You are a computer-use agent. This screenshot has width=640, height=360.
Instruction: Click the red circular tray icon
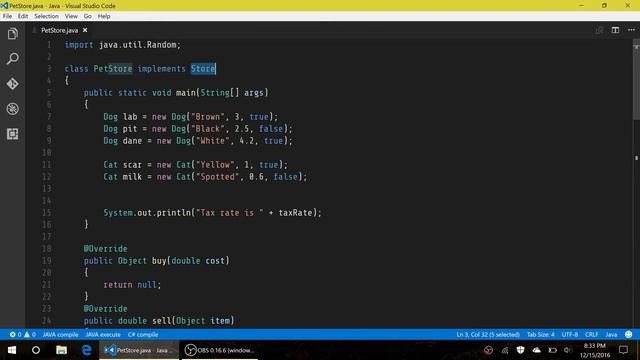click(x=488, y=350)
